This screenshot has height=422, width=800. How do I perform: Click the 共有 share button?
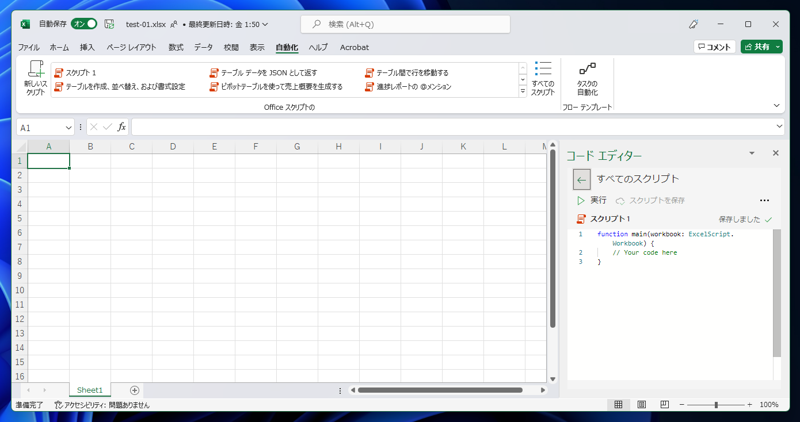tap(757, 47)
